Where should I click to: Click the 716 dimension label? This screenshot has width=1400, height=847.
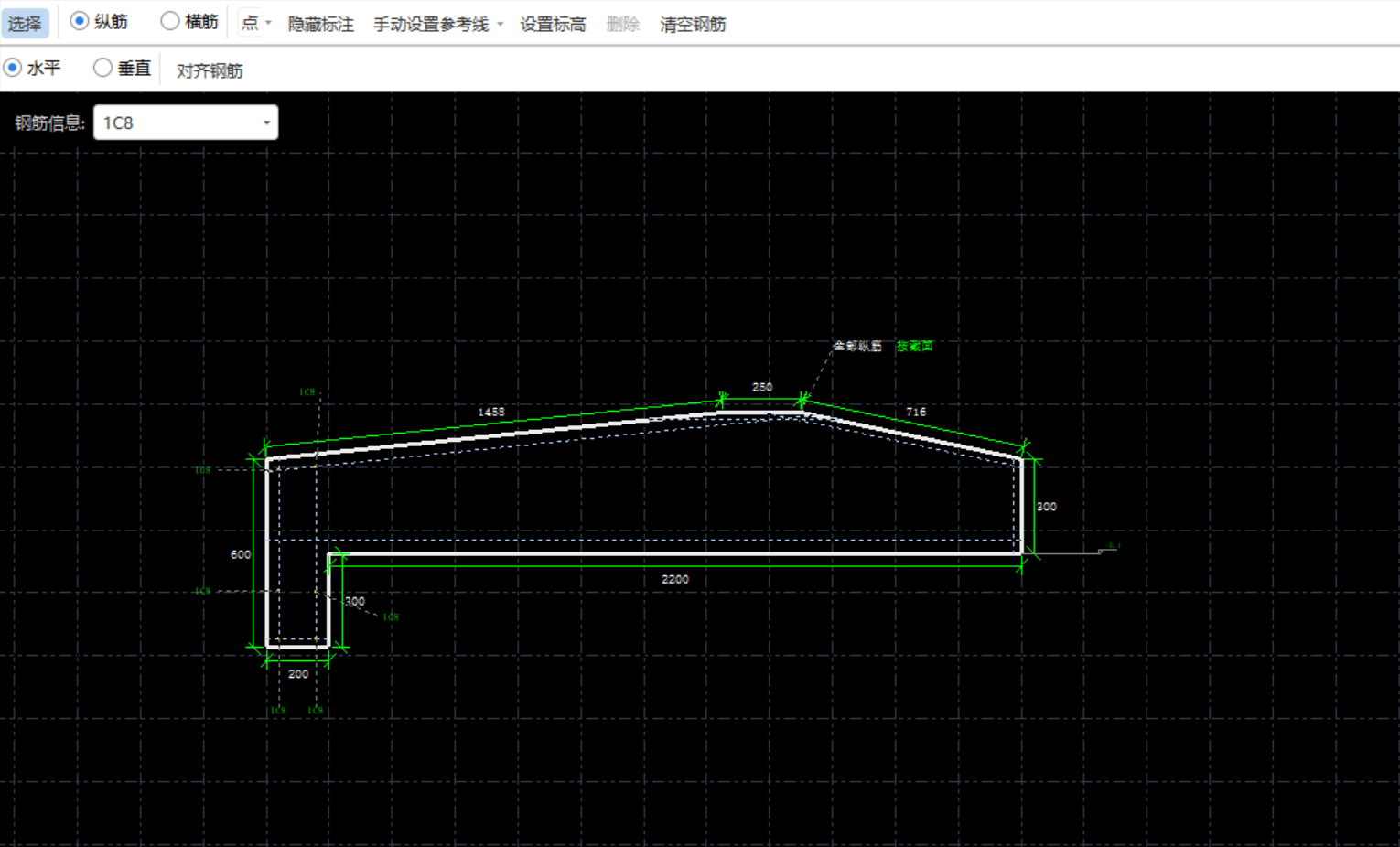coord(916,412)
